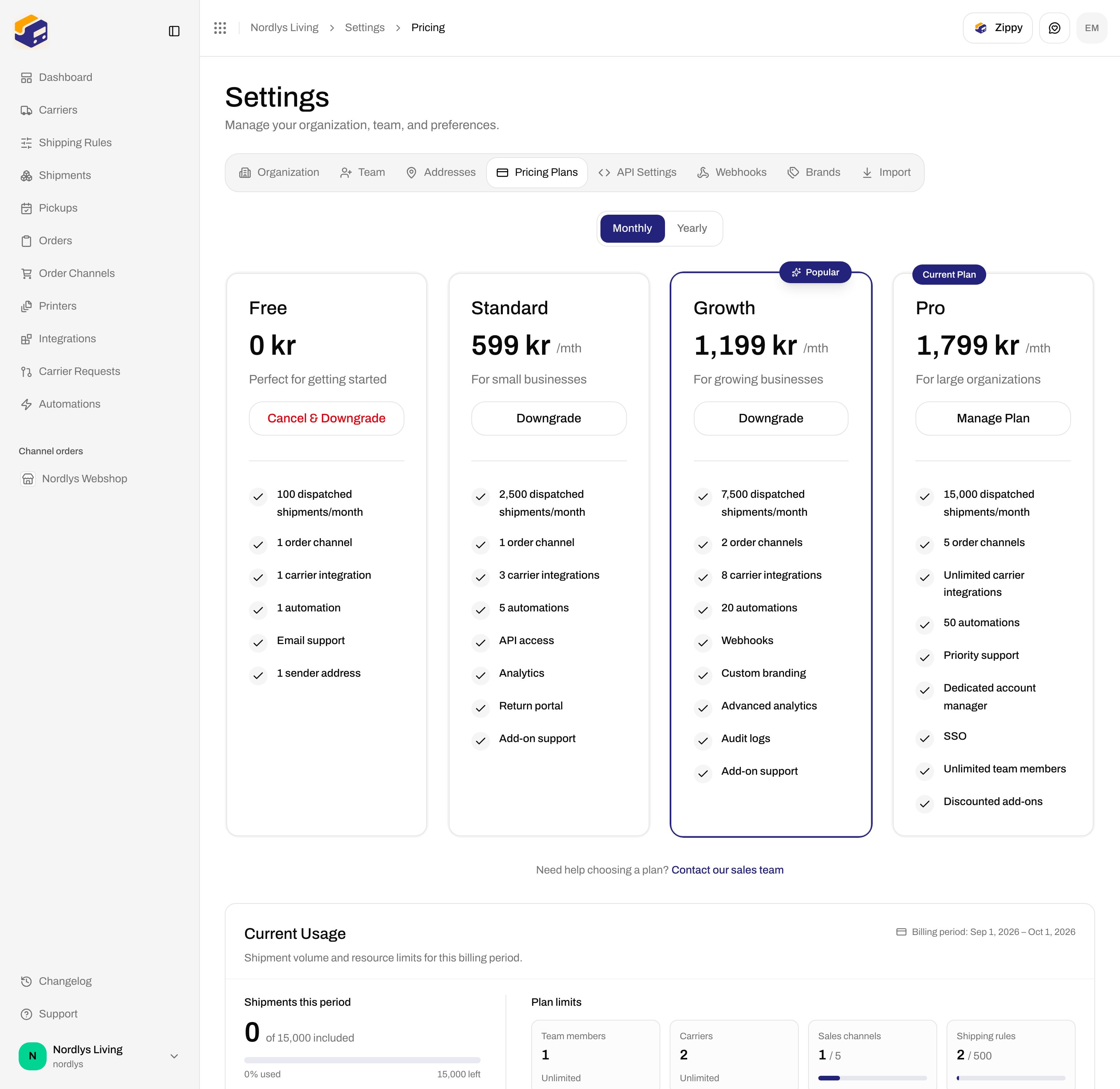Open the EM user avatar
The image size is (1120, 1089).
(1091, 28)
